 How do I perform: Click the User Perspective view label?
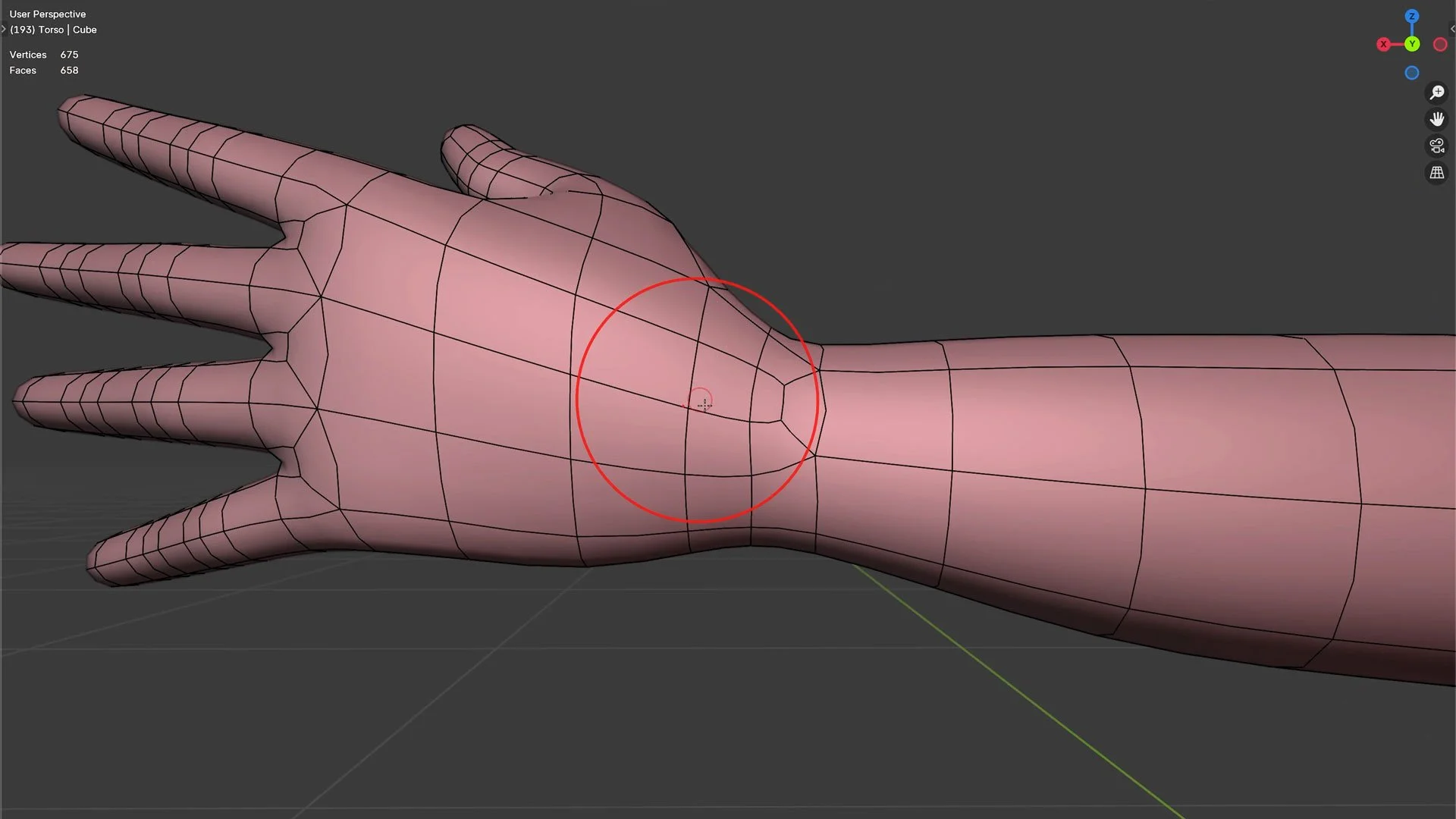pyautogui.click(x=47, y=14)
